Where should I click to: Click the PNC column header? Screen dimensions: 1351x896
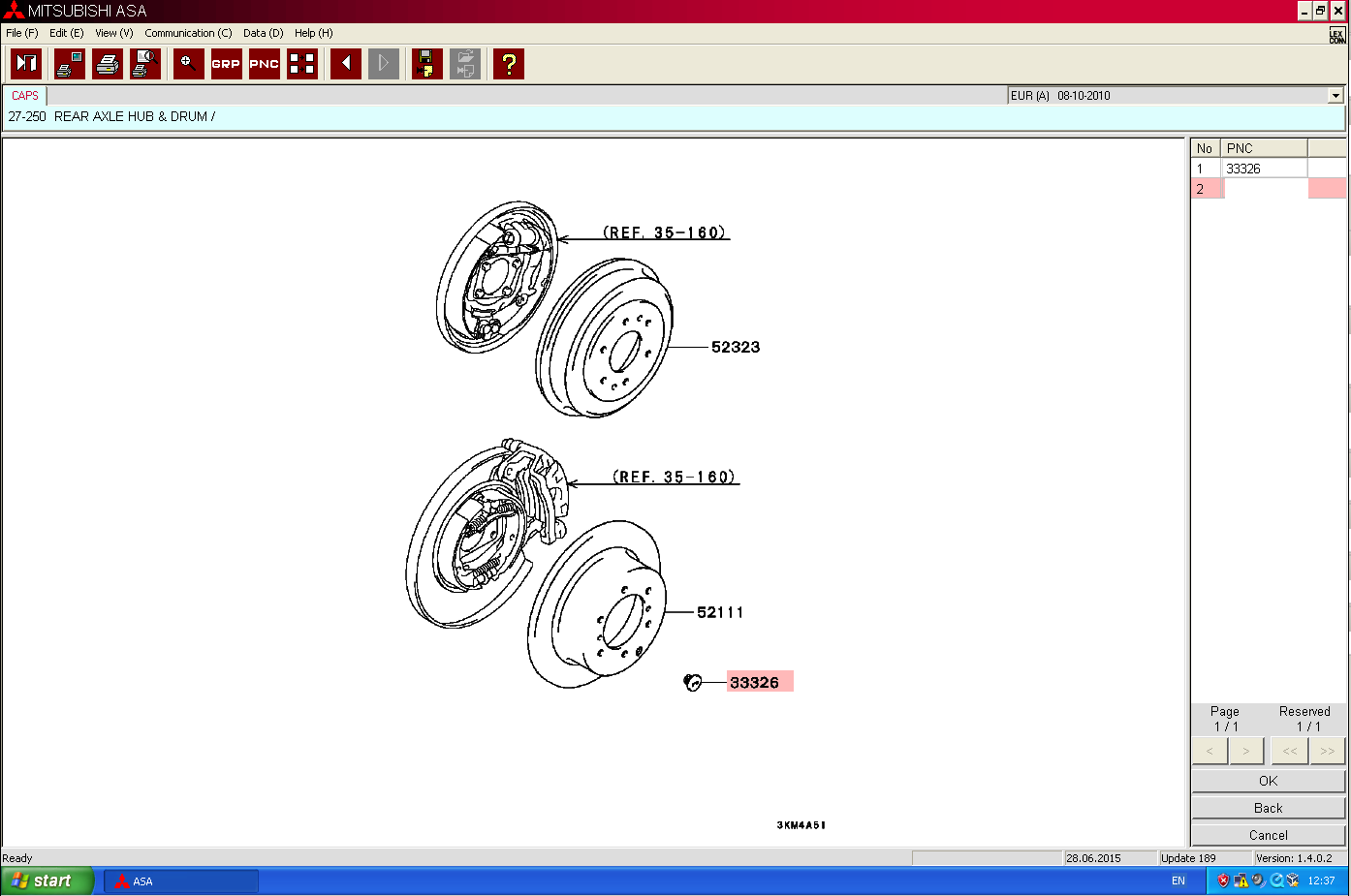(1264, 148)
